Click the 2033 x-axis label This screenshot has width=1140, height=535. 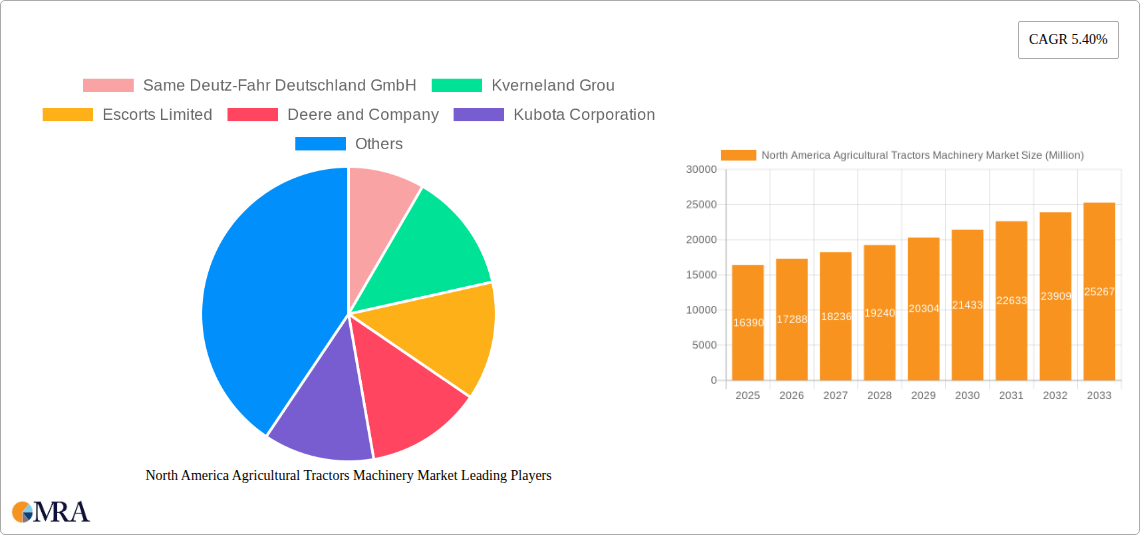(1099, 395)
